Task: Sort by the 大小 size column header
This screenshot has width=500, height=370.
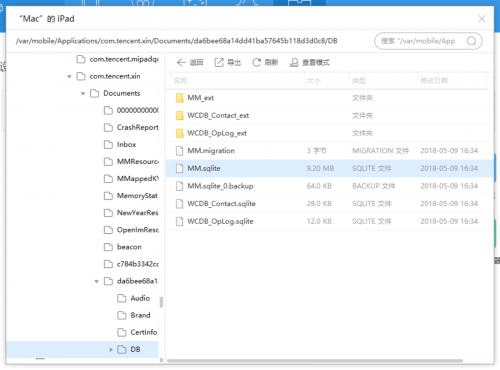Action: (313, 80)
